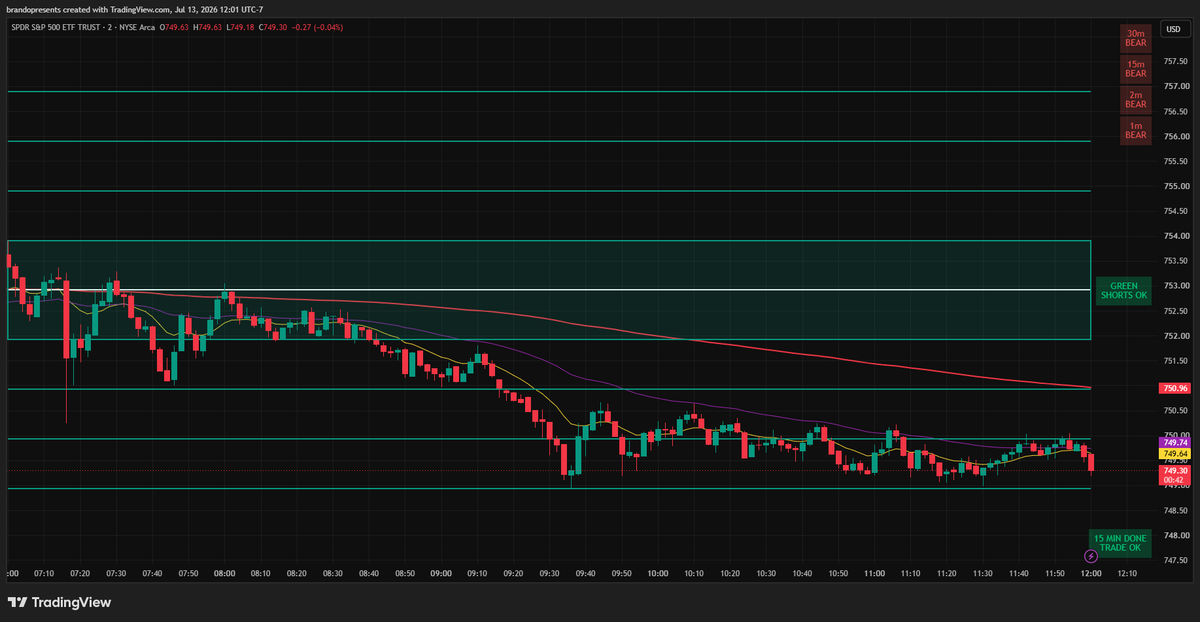Click the 2m BEAR indicator label
The width and height of the screenshot is (1200, 622).
[x=1135, y=99]
